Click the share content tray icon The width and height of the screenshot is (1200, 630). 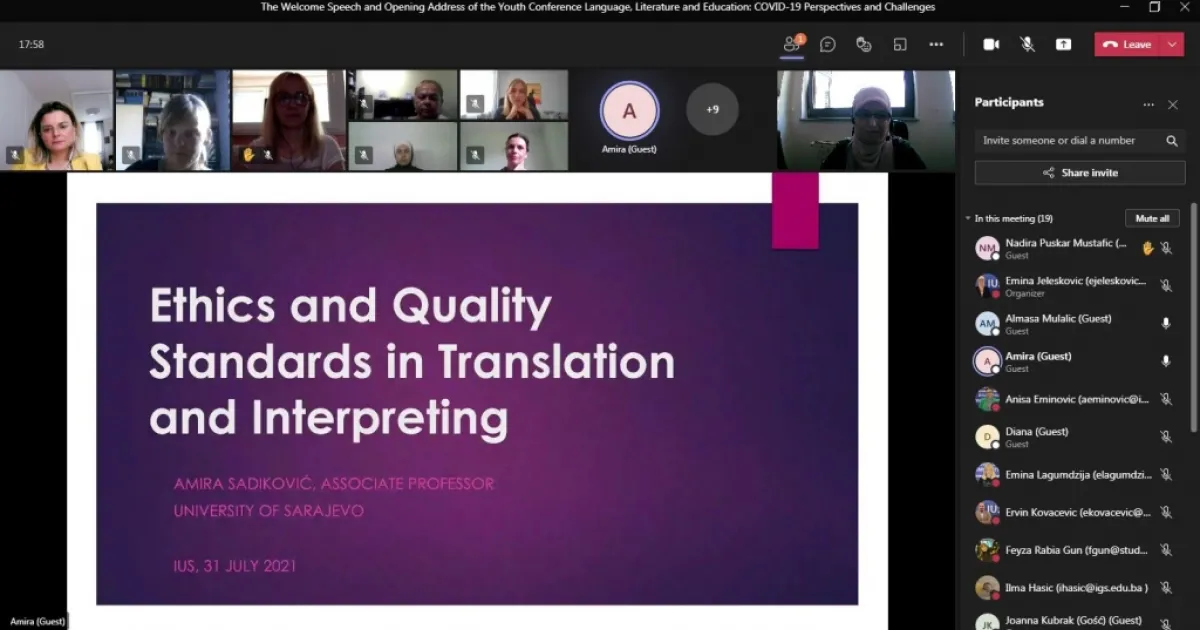tap(1063, 44)
